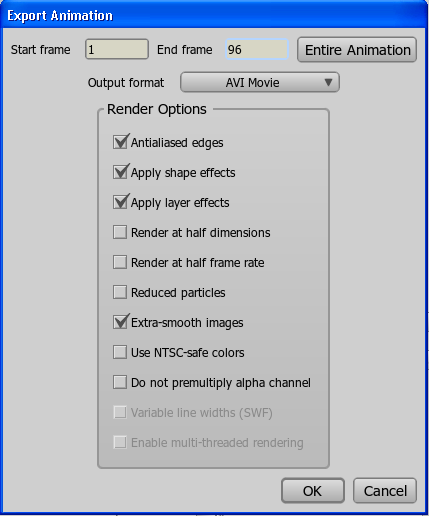
Task: Turn off Extra-smooth images
Action: point(120,322)
